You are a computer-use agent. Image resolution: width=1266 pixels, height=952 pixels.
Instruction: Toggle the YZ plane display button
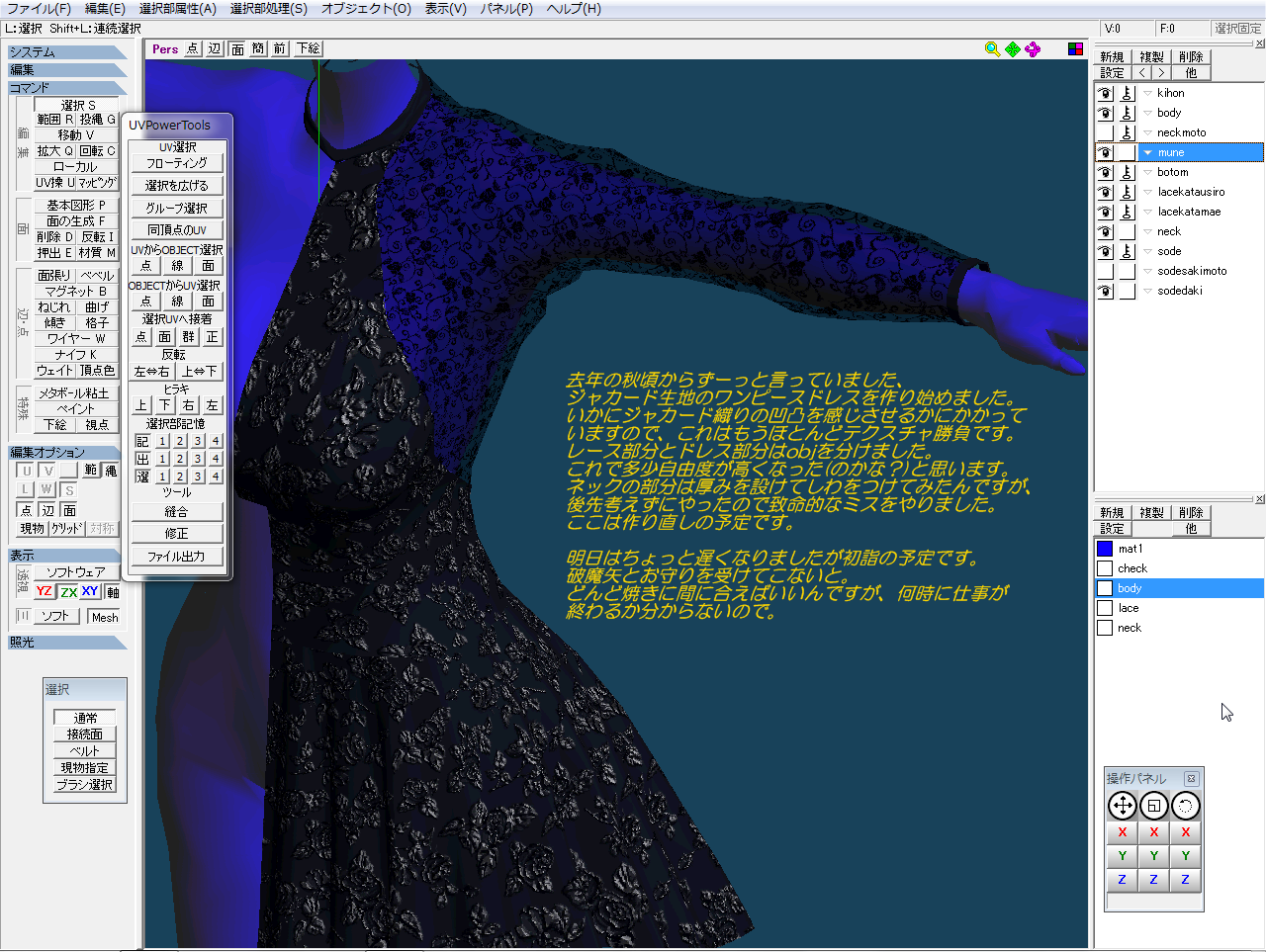point(45,592)
